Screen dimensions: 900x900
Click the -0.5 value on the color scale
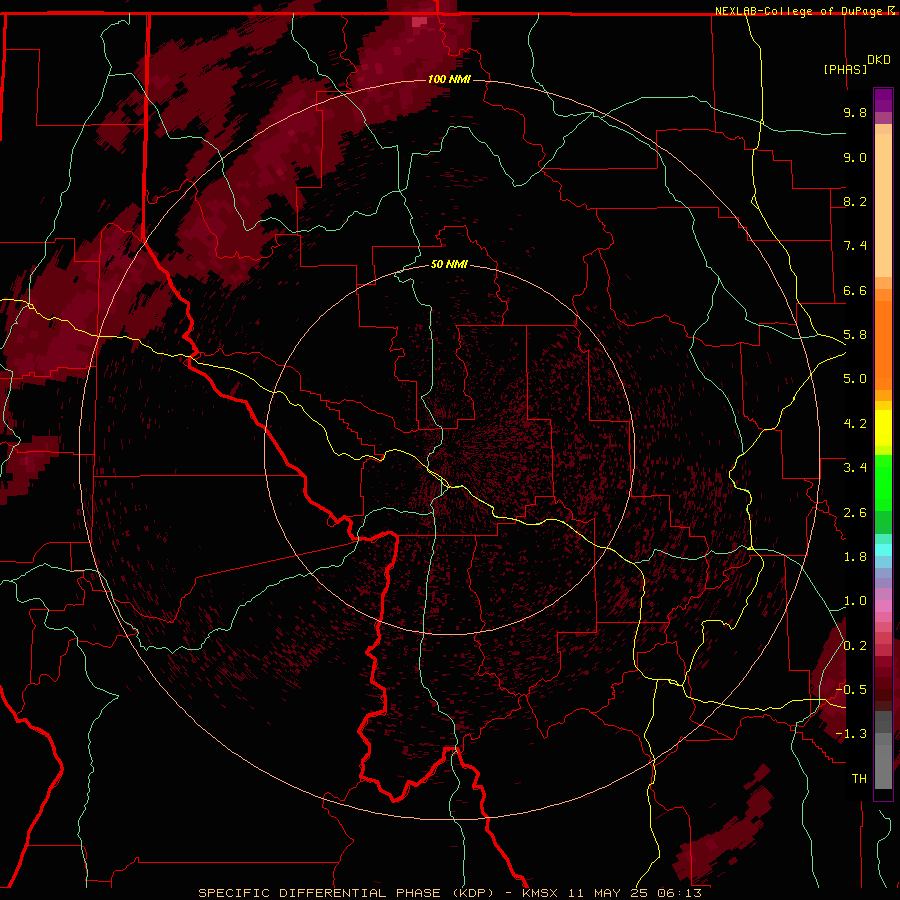852,690
